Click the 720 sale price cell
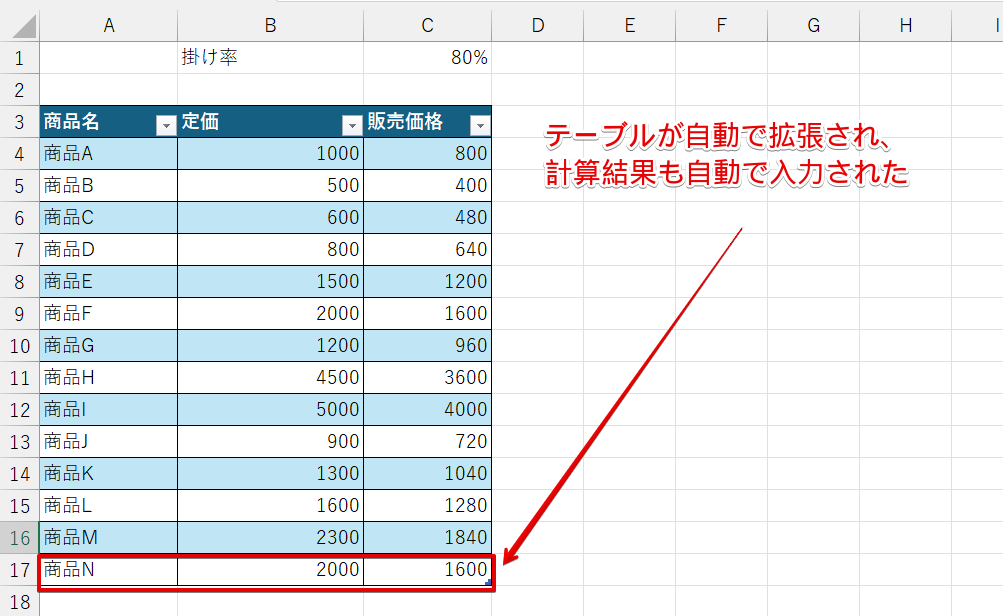 [x=427, y=441]
